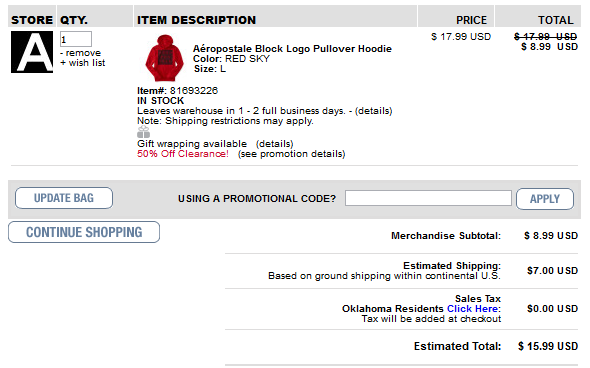The height and width of the screenshot is (368, 590).
Task: Open the red hoodie product thumbnail
Action: click(x=164, y=58)
